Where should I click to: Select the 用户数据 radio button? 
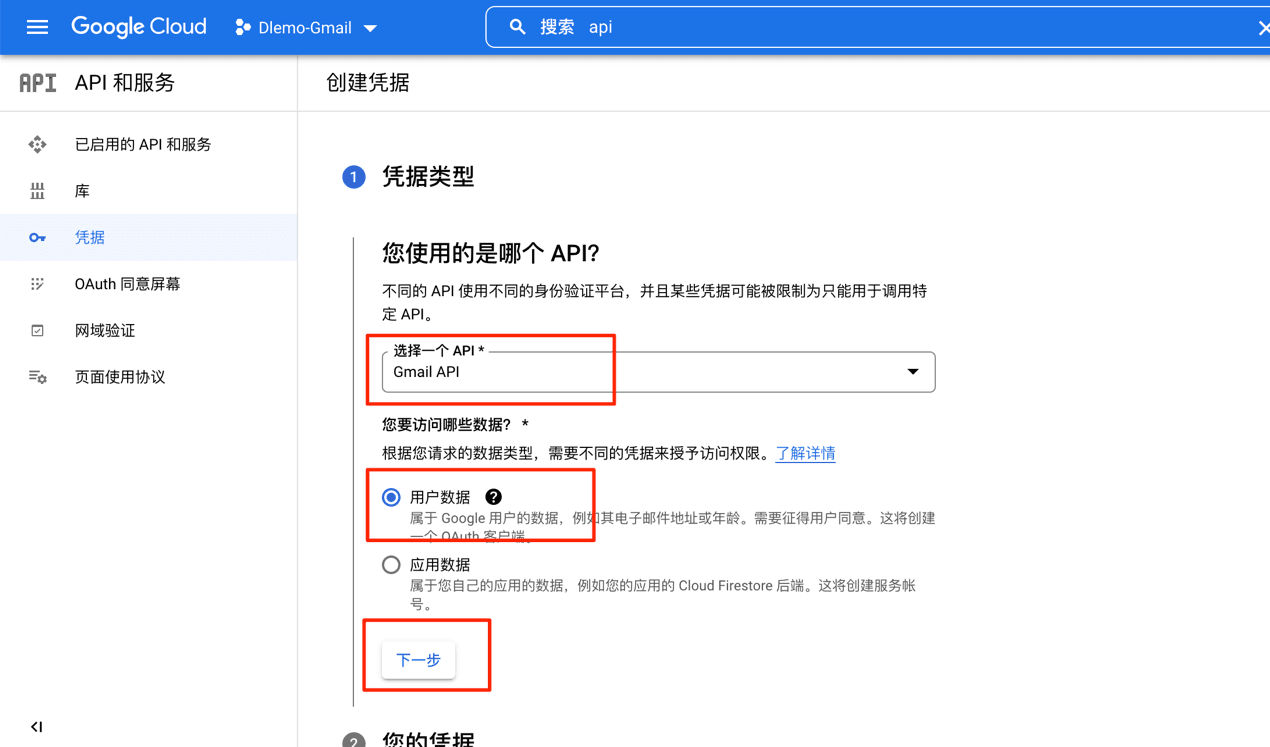coord(391,497)
